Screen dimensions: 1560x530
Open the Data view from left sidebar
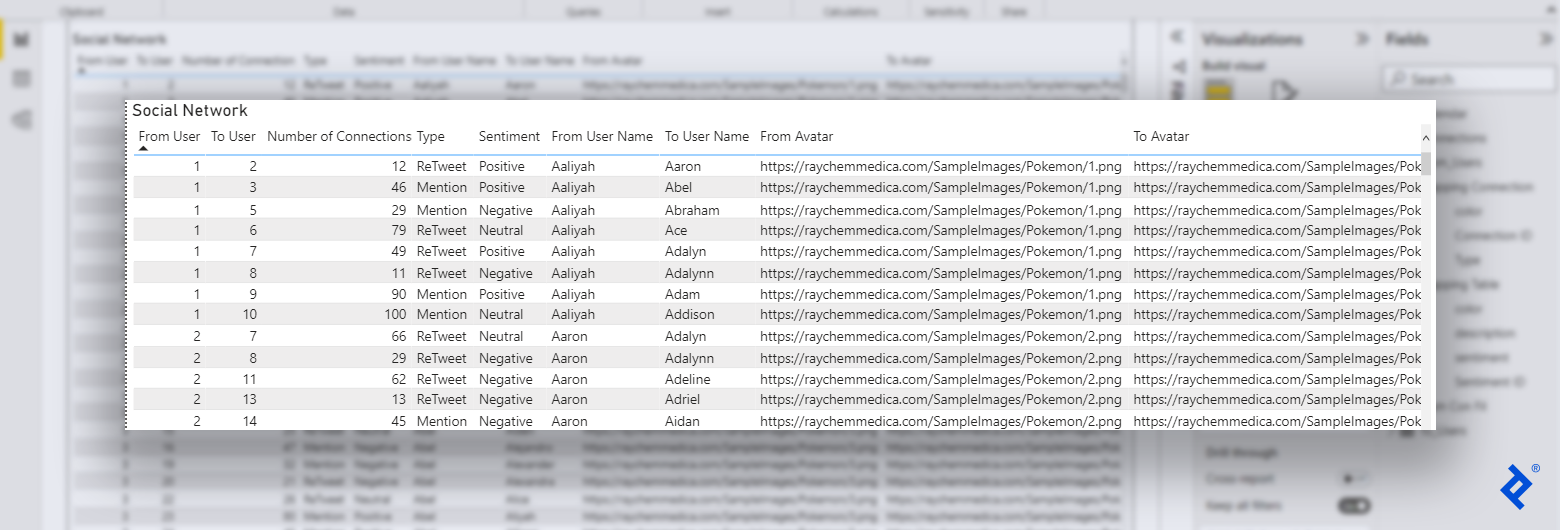[21, 79]
